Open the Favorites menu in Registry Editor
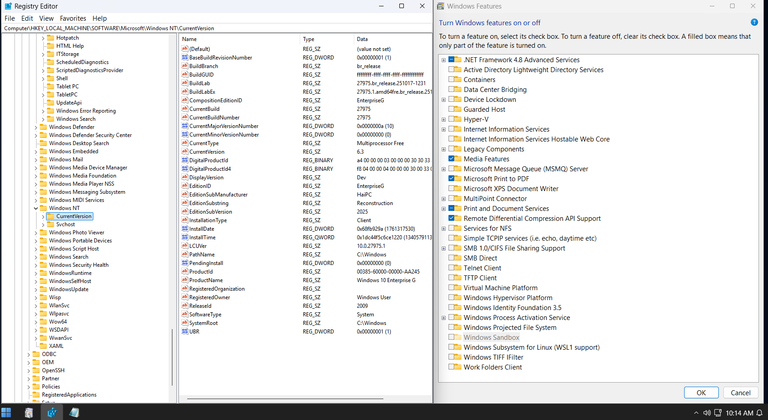The image size is (768, 420). (x=73, y=18)
